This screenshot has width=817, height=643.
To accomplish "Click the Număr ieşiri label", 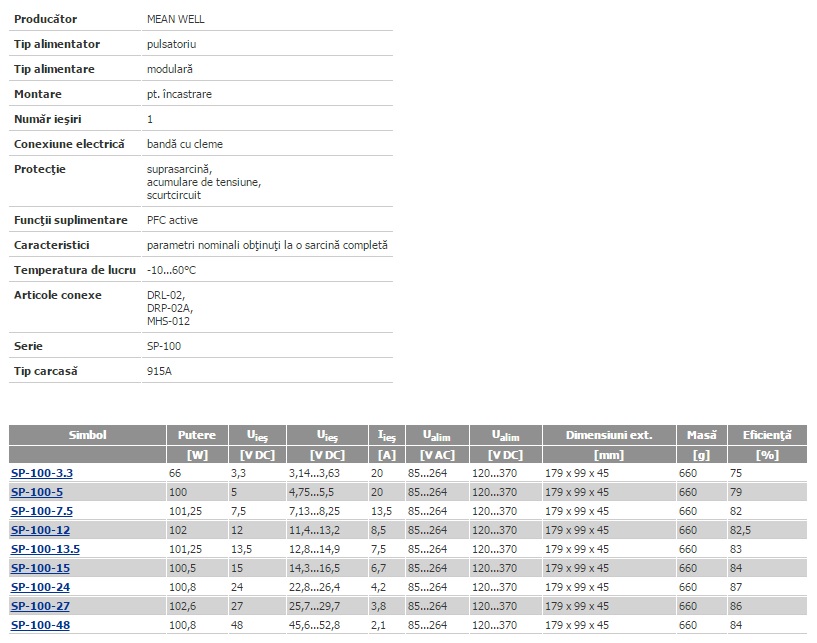I will [47, 119].
